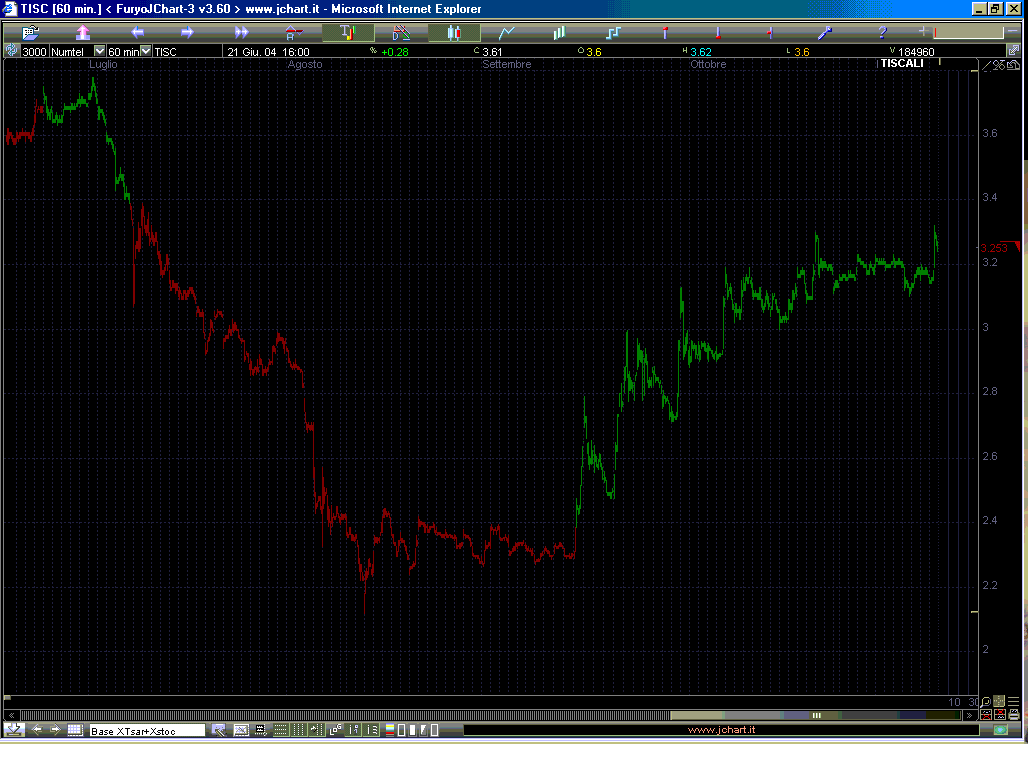The height and width of the screenshot is (772, 1028).
Task: Click the wrench settings tool icon
Action: click(x=825, y=33)
